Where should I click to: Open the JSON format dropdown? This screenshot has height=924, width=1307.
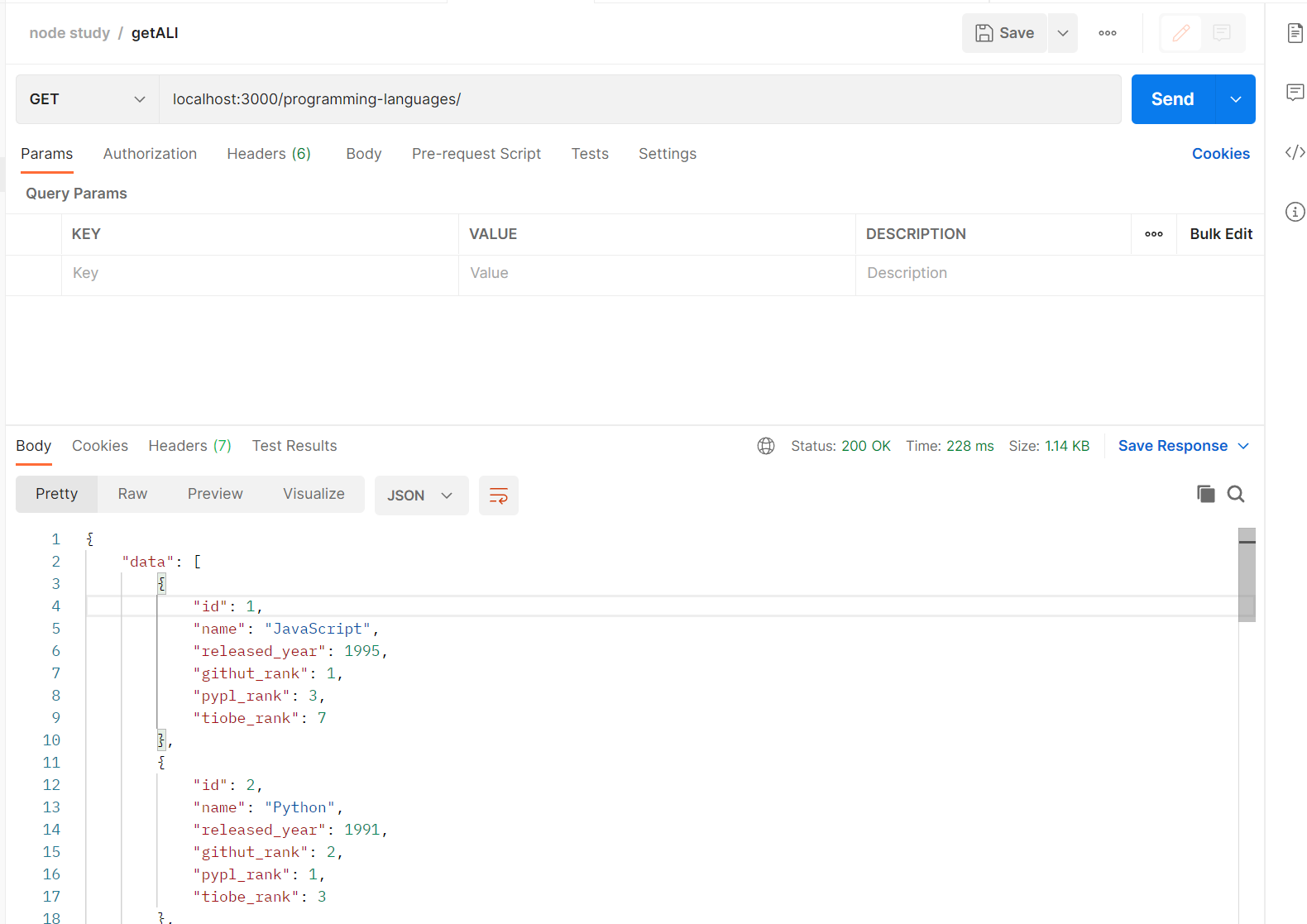[421, 496]
